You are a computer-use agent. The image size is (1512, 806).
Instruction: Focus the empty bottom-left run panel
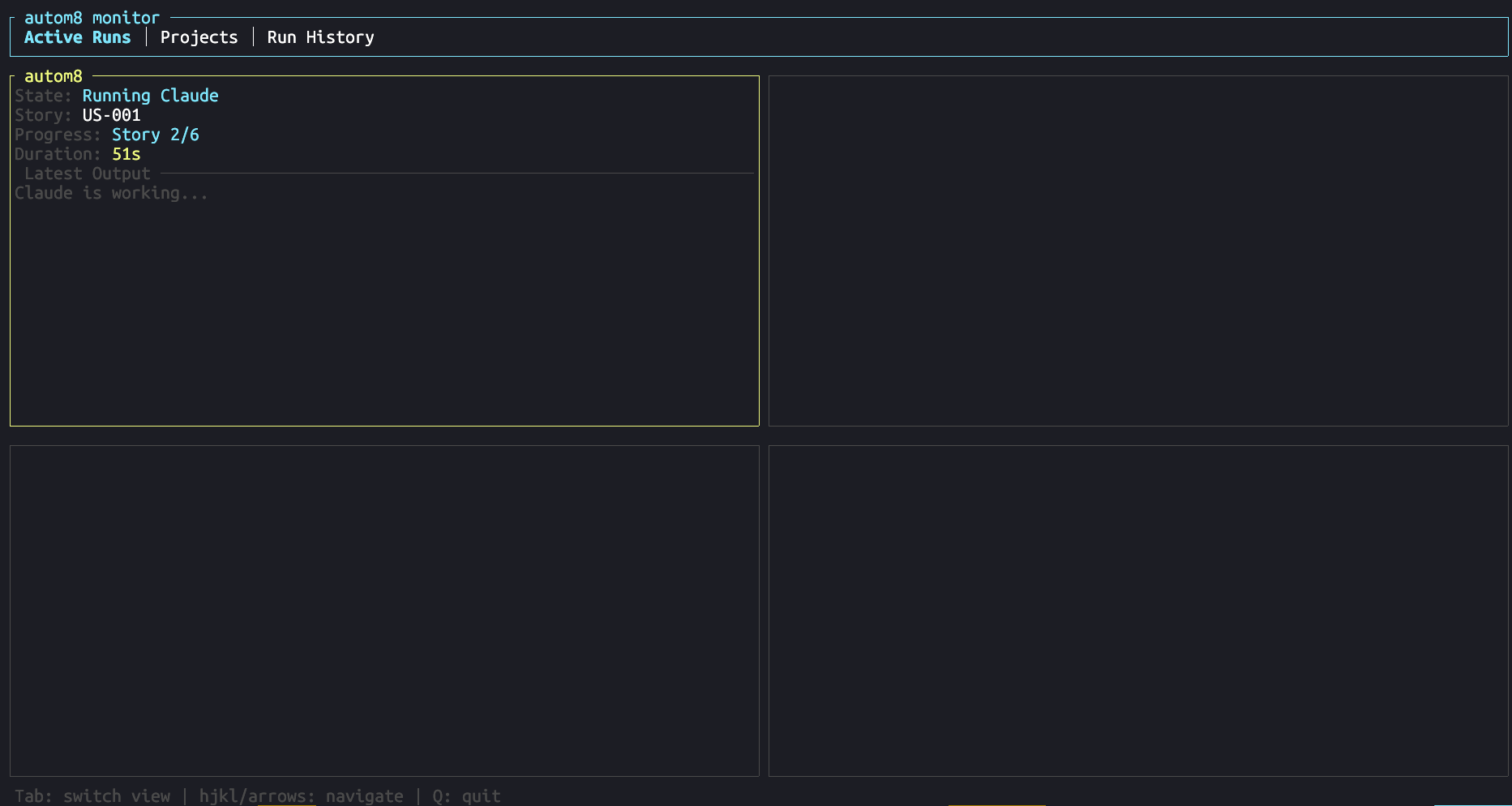tap(384, 611)
